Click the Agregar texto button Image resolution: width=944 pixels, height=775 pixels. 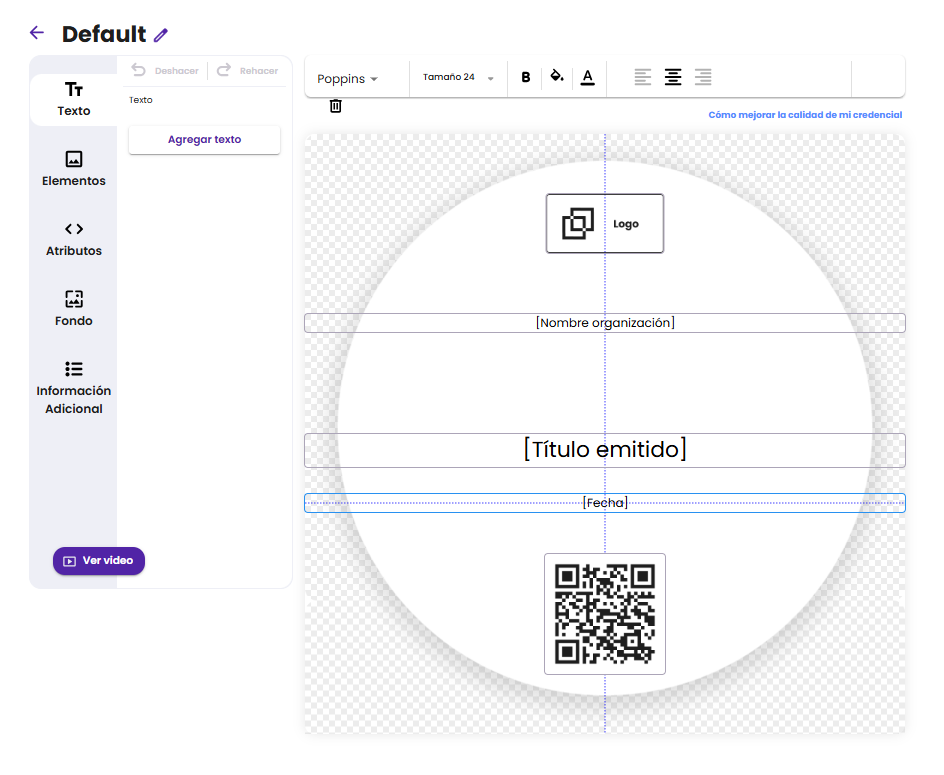tap(204, 140)
